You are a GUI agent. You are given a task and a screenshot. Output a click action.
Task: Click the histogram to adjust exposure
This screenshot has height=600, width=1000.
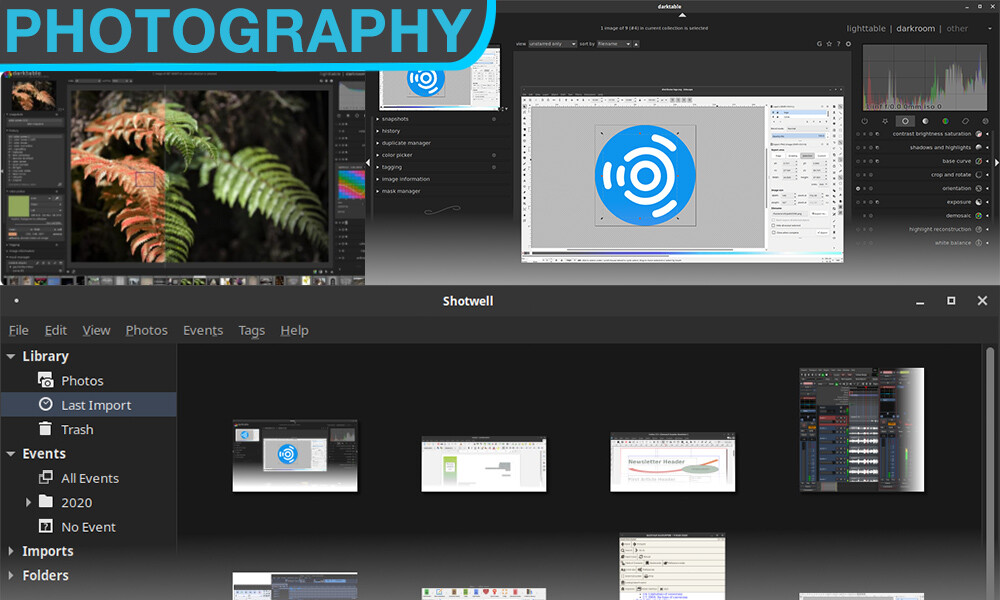tap(924, 83)
